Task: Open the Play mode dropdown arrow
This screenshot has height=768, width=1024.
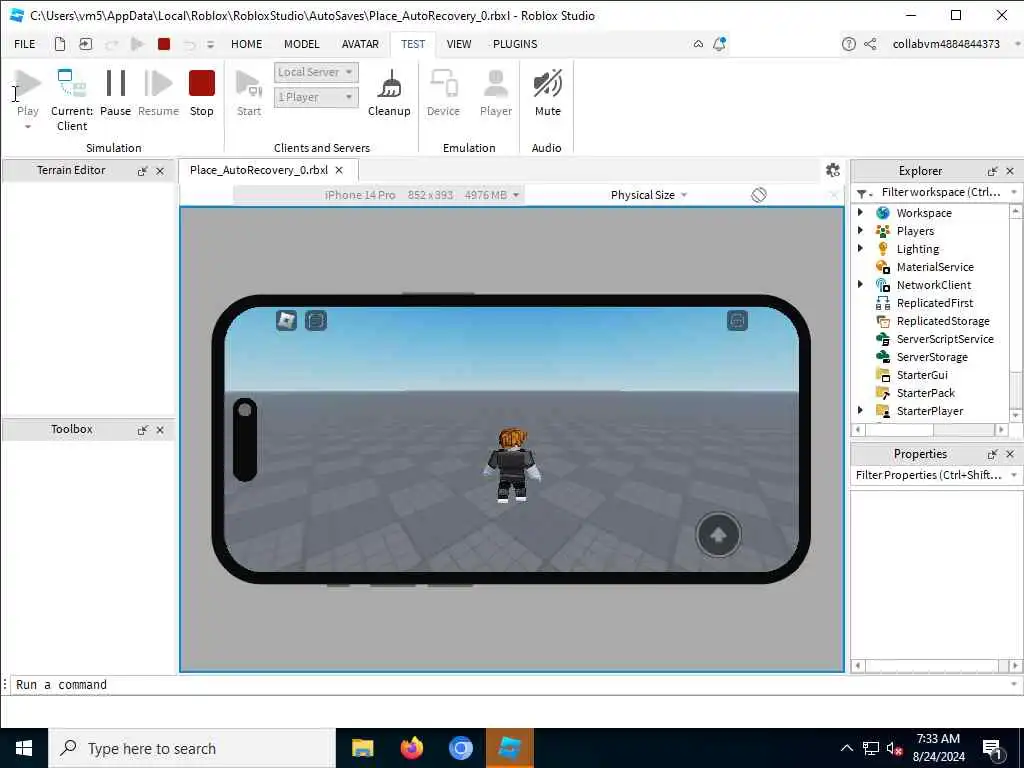Action: pyautogui.click(x=27, y=127)
